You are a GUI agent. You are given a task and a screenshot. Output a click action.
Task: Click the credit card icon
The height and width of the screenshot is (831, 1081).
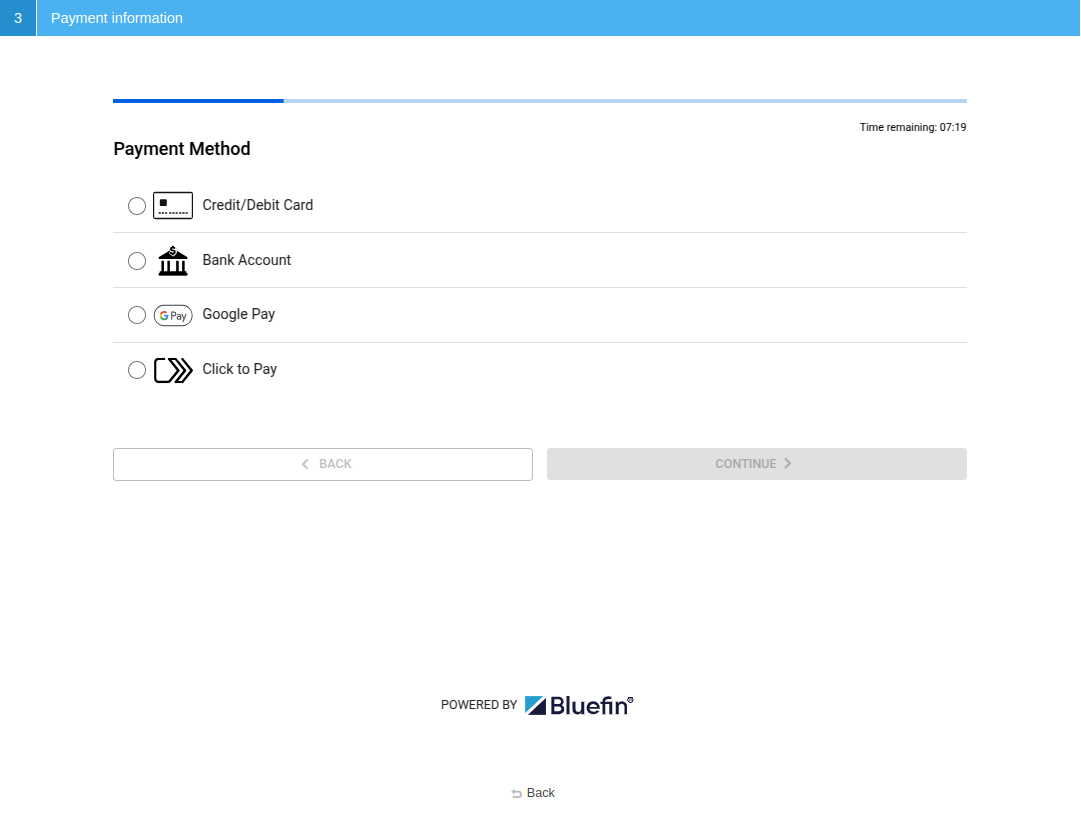[172, 206]
